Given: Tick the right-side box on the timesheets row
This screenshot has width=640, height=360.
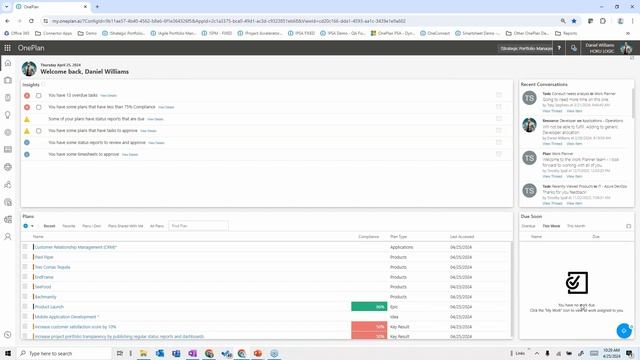Looking at the screenshot, I should [x=499, y=154].
